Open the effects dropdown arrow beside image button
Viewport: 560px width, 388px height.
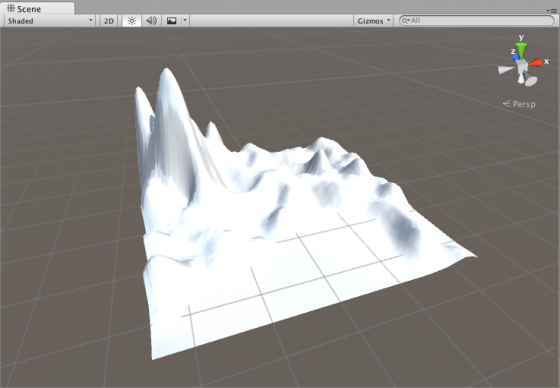pyautogui.click(x=185, y=20)
